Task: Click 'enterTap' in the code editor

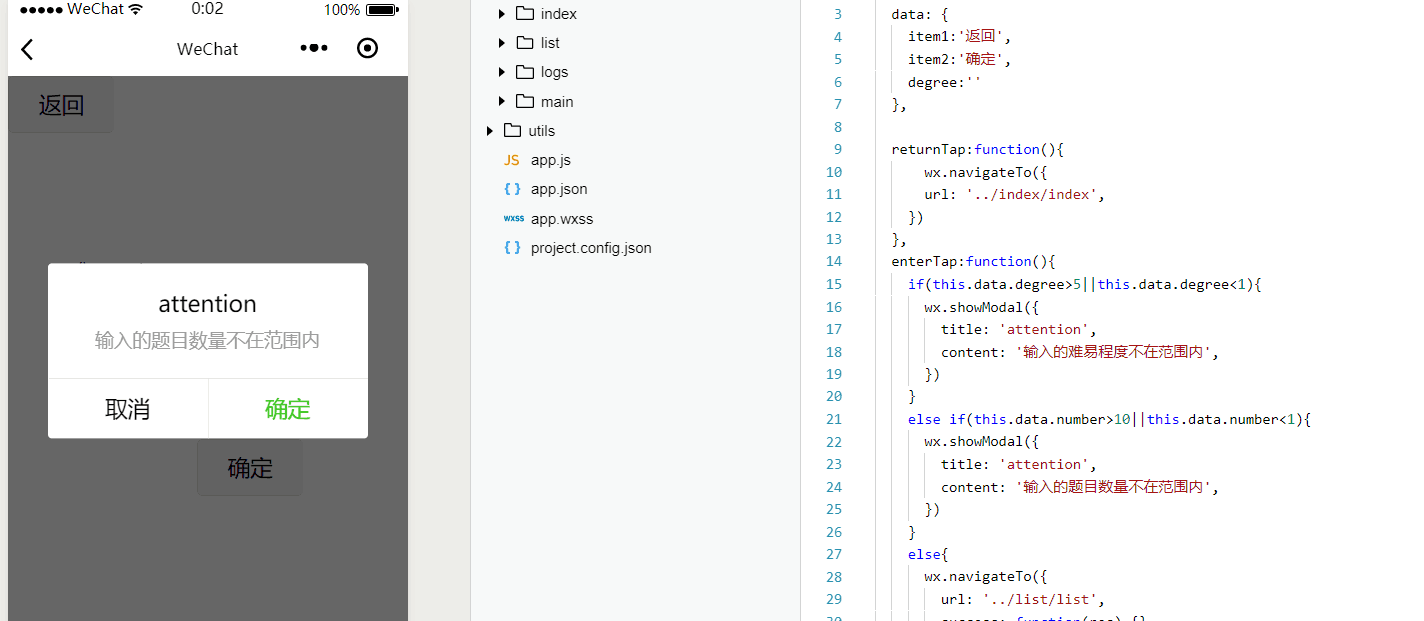Action: [925, 262]
